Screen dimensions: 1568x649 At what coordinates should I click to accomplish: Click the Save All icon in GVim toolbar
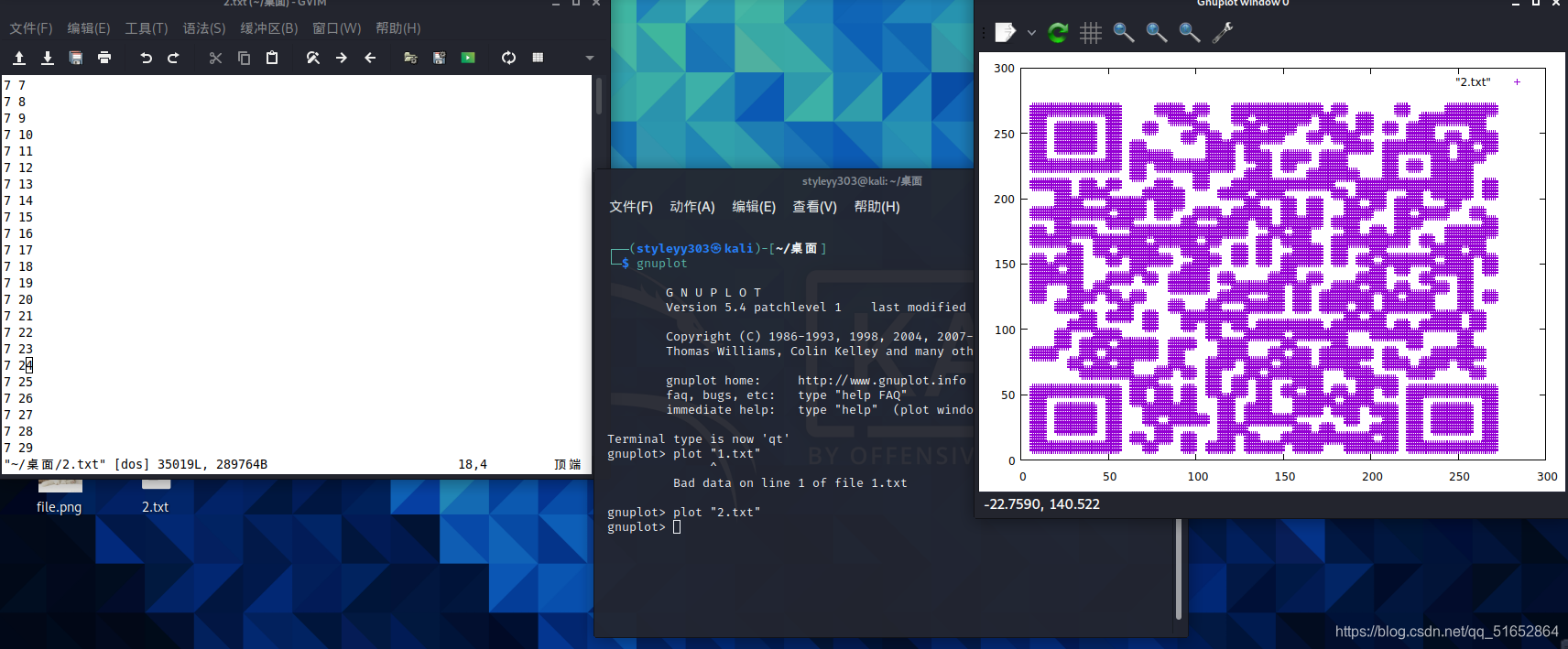[76, 58]
